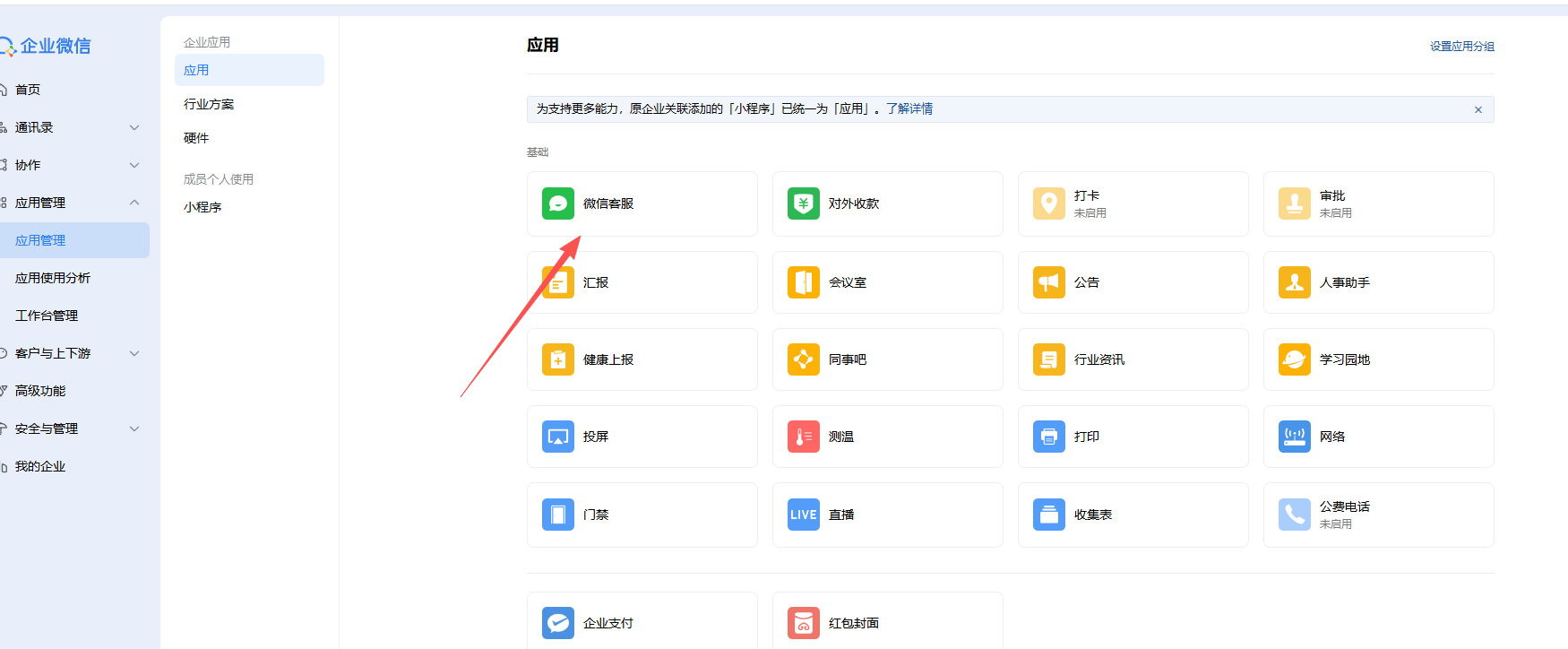This screenshot has width=1568, height=649.
Task: Open the 红包封面 red envelope icon
Action: click(804, 623)
